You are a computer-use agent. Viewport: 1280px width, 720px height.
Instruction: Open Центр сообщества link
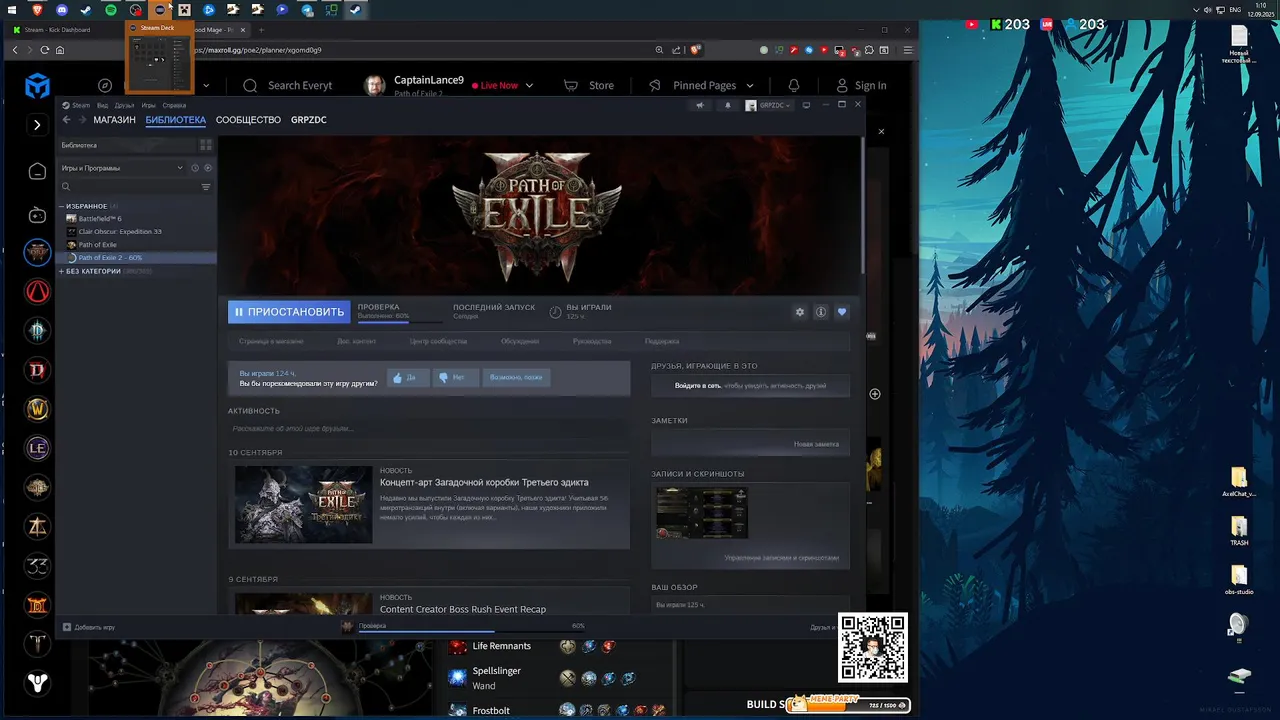438,341
